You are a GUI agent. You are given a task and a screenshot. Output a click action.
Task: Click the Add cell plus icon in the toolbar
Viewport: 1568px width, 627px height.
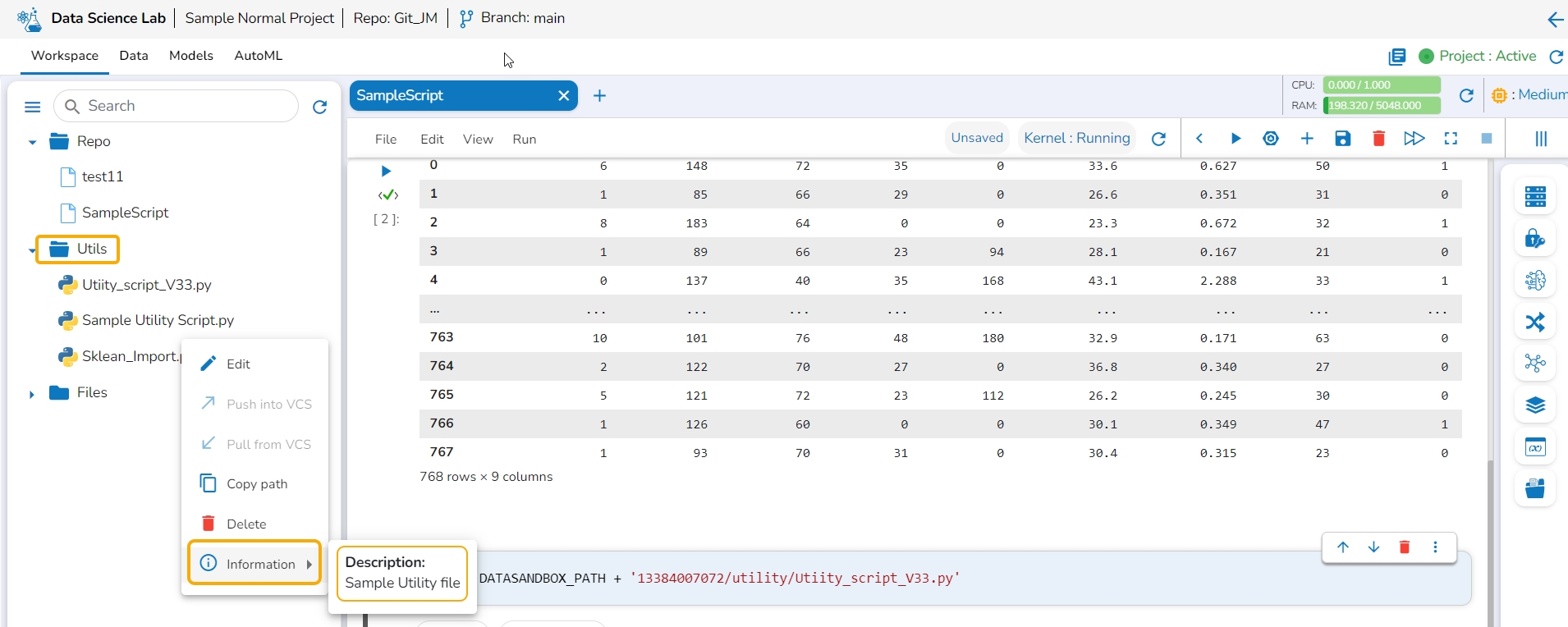coord(1307,139)
